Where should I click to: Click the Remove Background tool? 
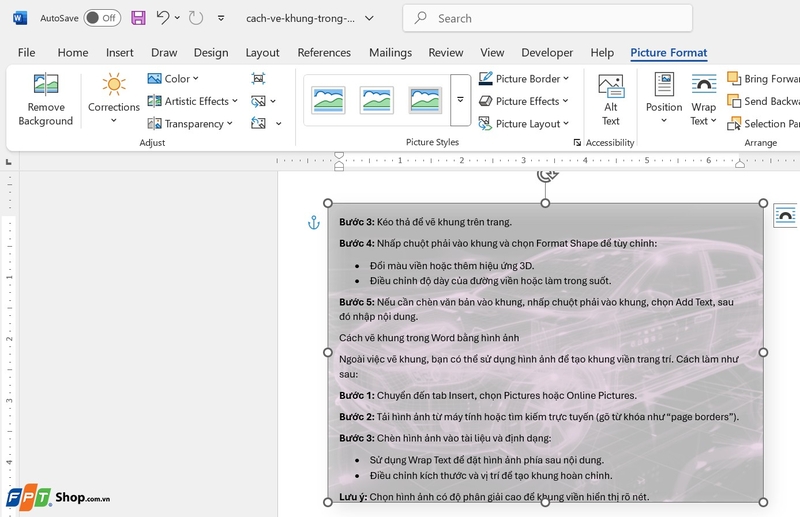tap(45, 100)
